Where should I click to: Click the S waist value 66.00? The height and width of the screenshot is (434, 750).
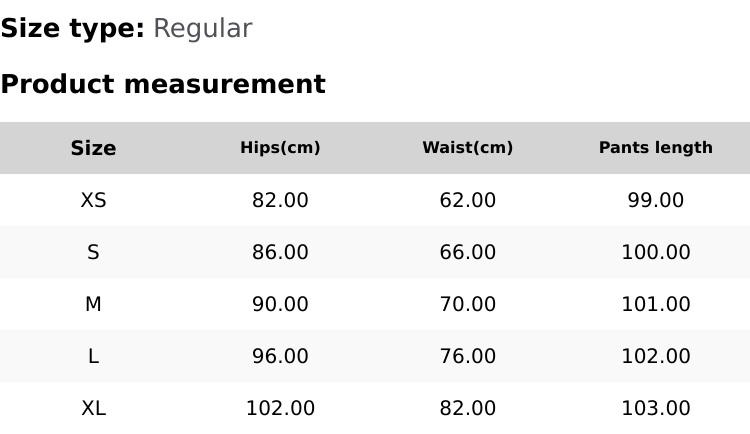467,253
